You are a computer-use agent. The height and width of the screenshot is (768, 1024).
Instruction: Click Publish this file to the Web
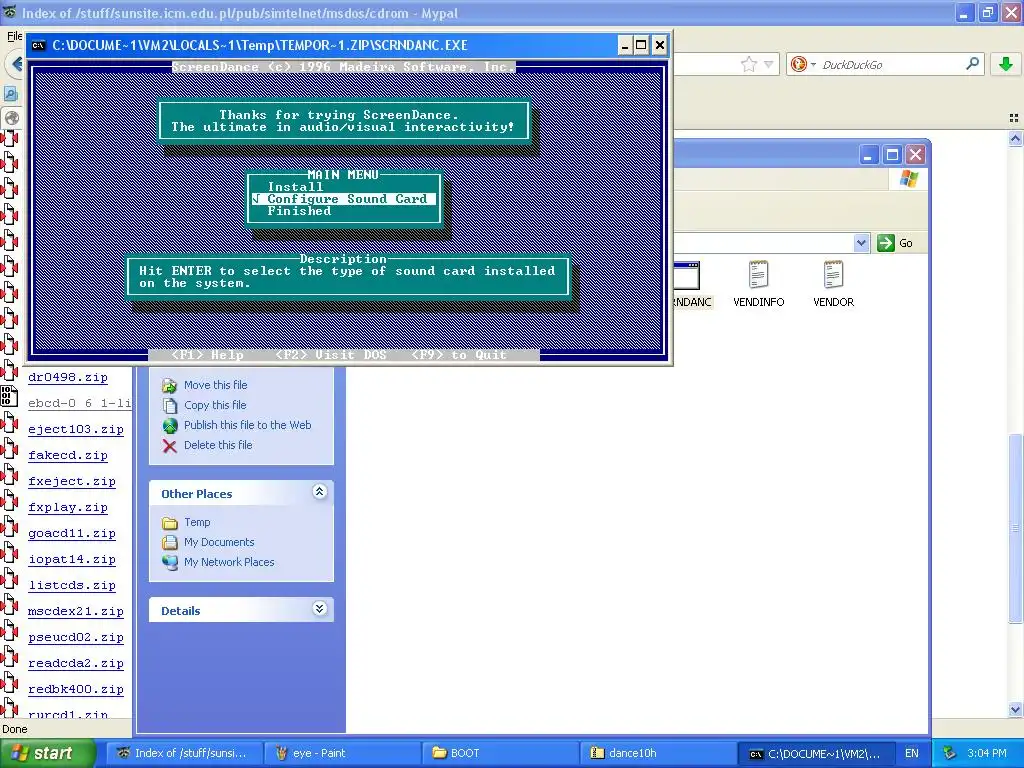click(x=248, y=425)
